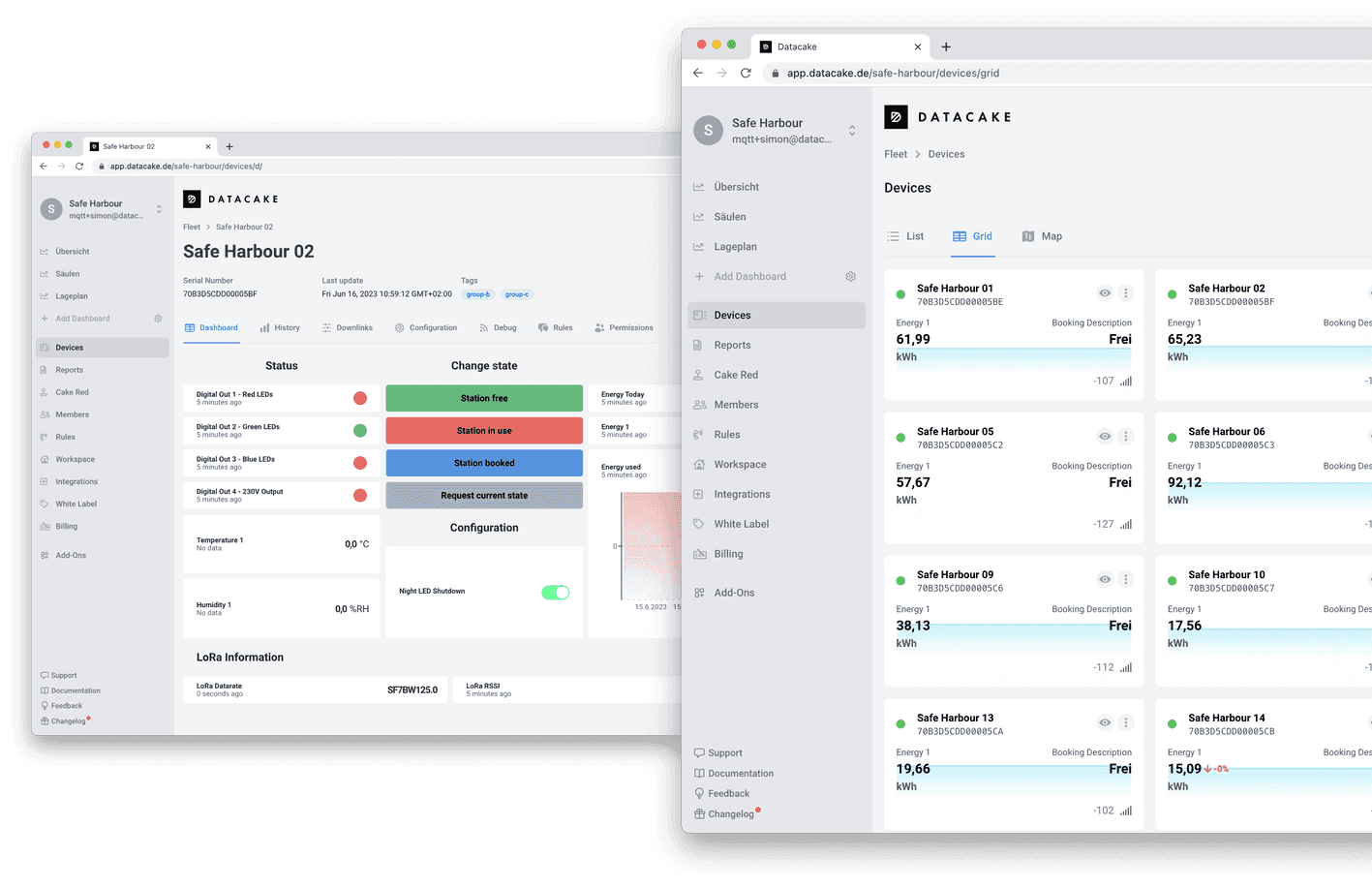
Task: Click Digital Out 3 Blue LEDs status indicator
Action: click(x=360, y=463)
